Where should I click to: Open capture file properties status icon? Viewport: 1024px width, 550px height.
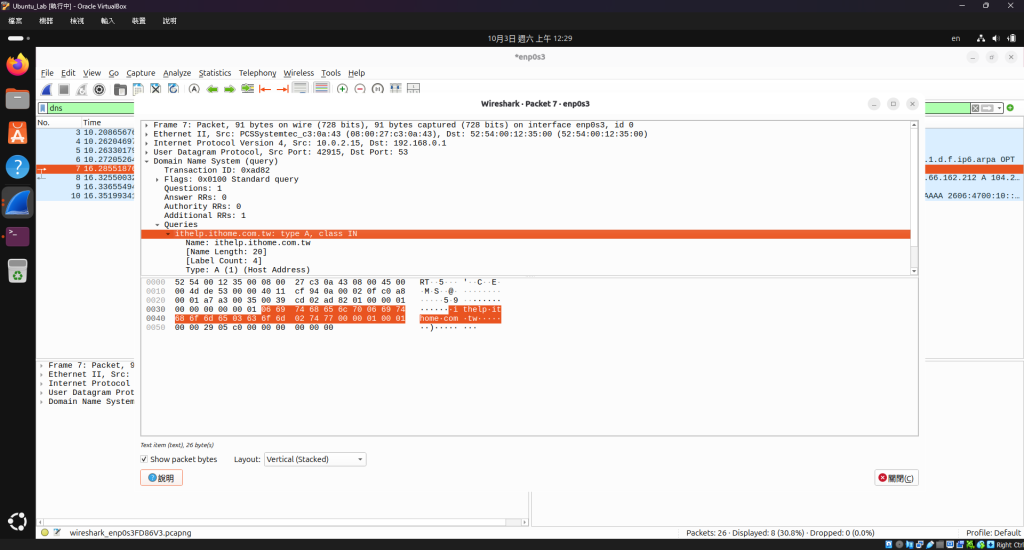click(x=57, y=533)
